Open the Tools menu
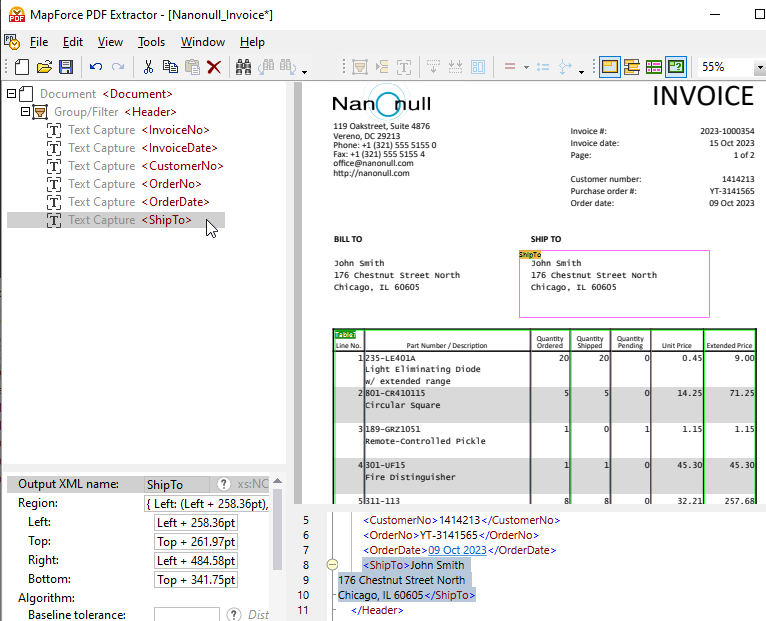The image size is (766, 621). coord(152,42)
